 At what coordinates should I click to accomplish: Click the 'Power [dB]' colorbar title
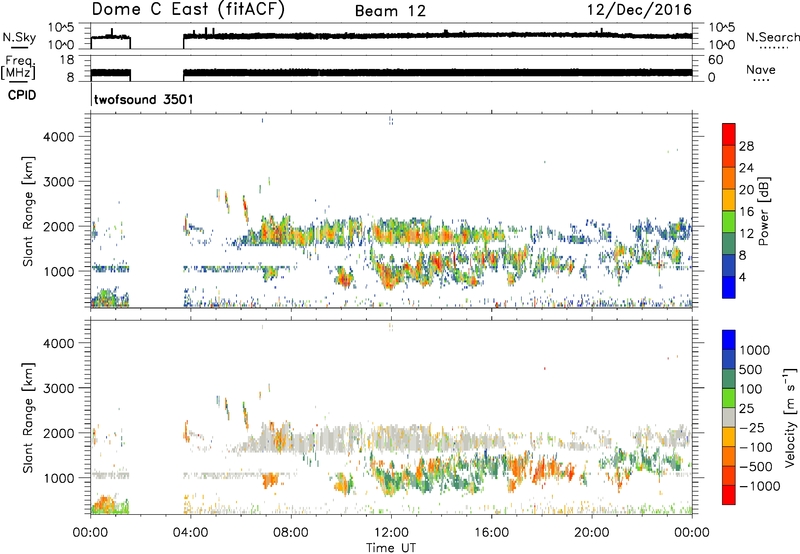763,211
